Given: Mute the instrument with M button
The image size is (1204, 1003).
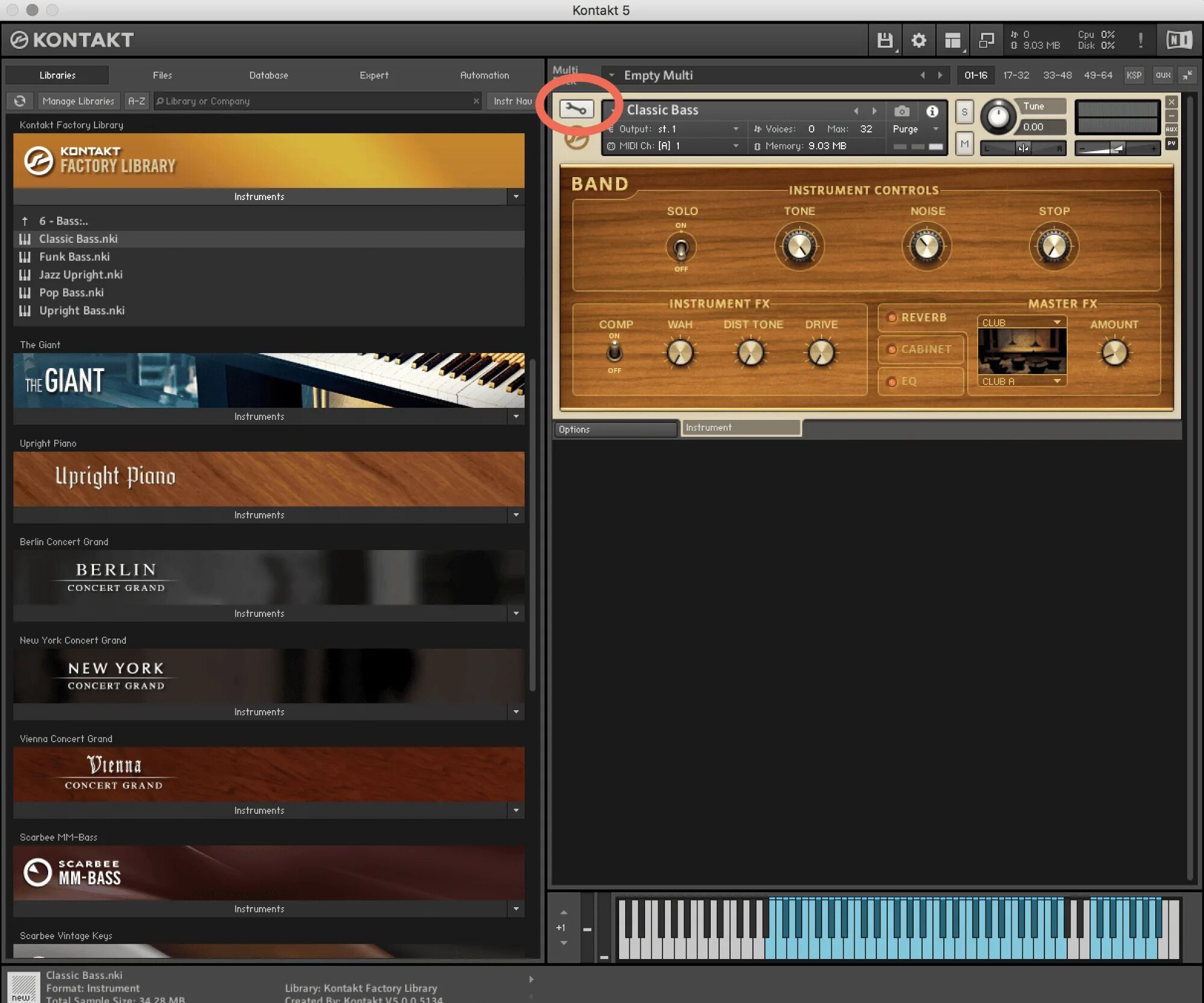Looking at the screenshot, I should click(x=964, y=143).
